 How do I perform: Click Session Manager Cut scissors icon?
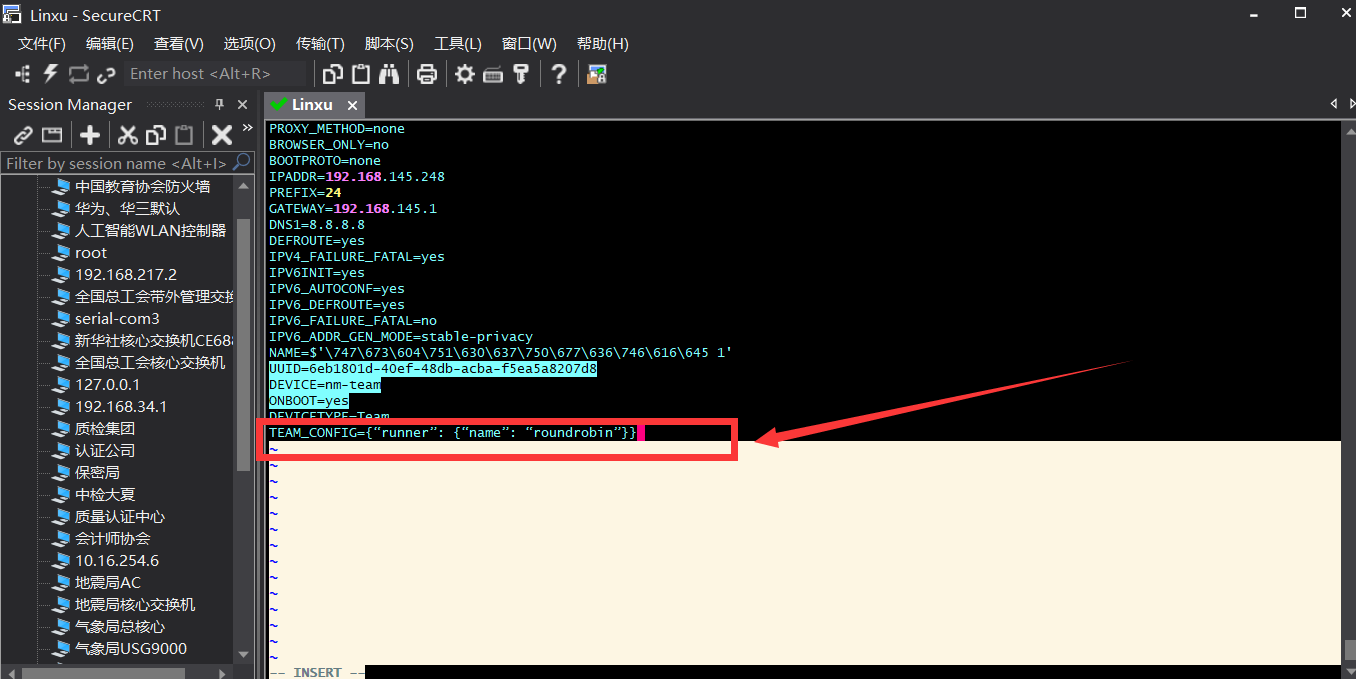pos(128,135)
